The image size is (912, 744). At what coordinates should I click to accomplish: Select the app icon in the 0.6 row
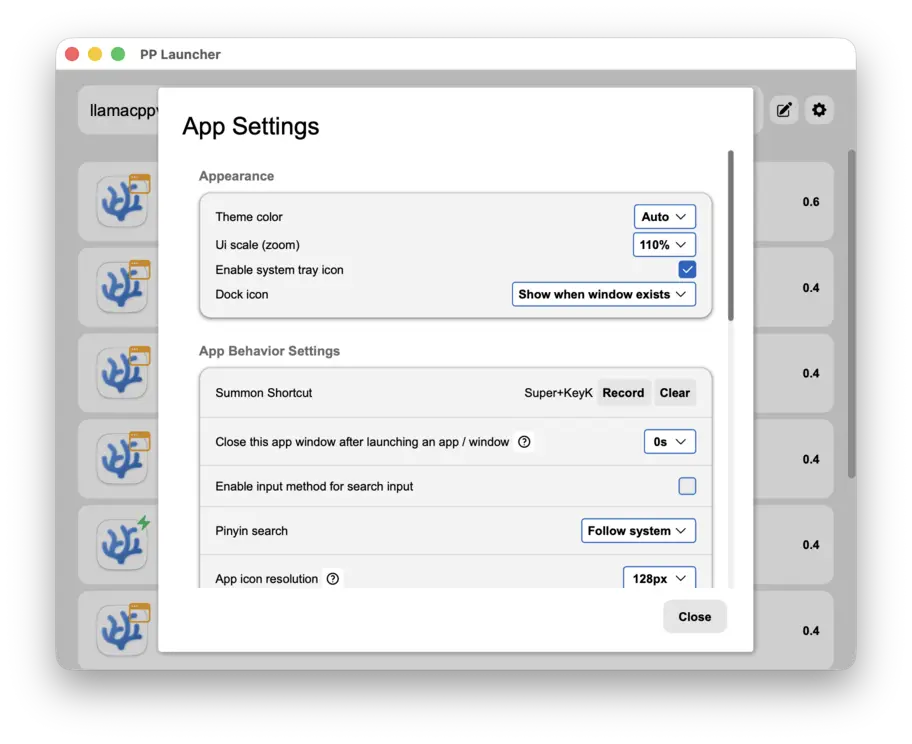pyautogui.click(x=122, y=201)
